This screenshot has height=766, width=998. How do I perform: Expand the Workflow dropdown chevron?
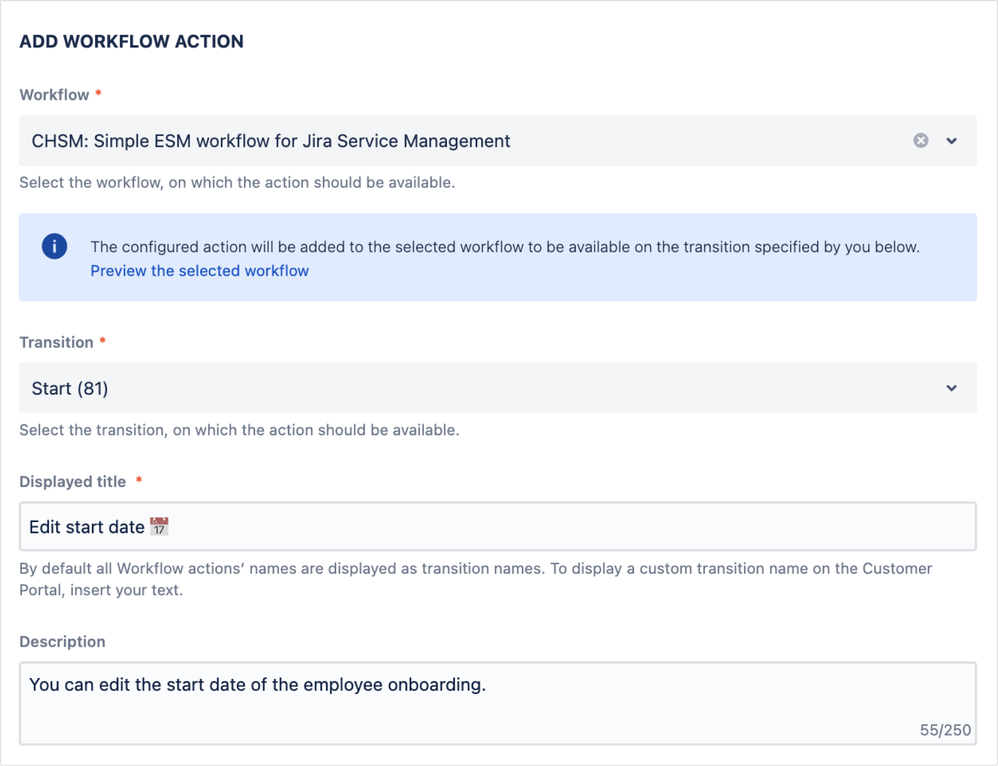point(951,141)
